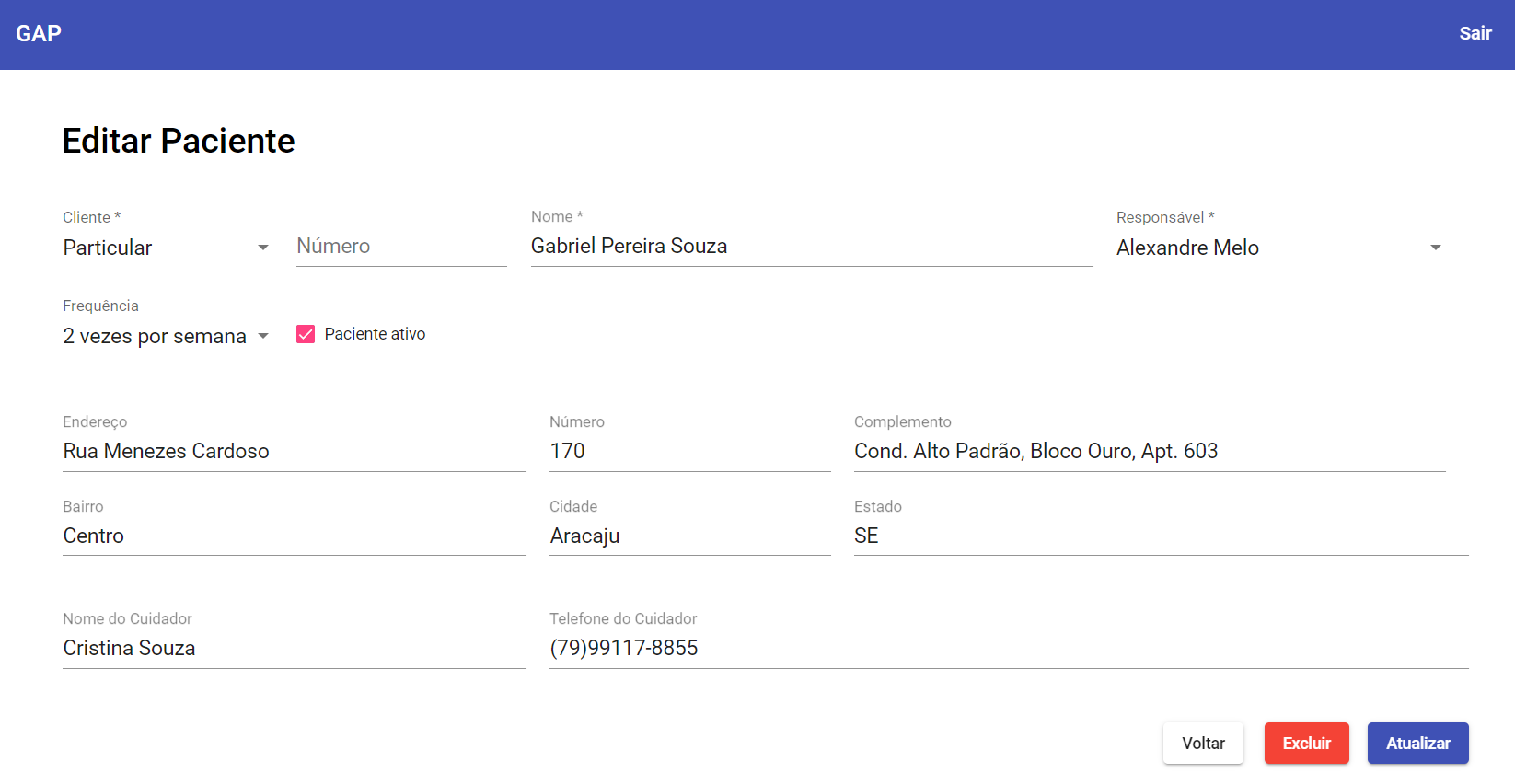Open the Frequência dropdown
Viewport: 1515px width, 784px height.
pyautogui.click(x=166, y=336)
